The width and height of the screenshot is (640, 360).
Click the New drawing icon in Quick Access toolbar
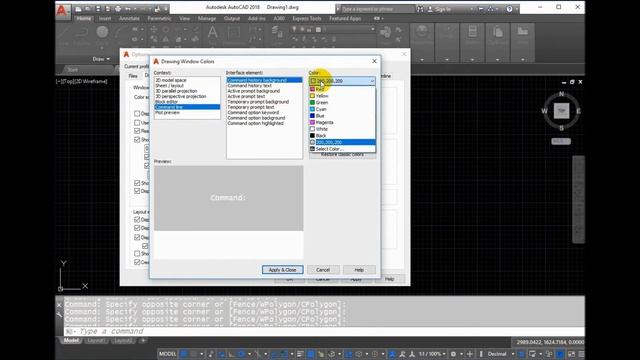tap(78, 9)
